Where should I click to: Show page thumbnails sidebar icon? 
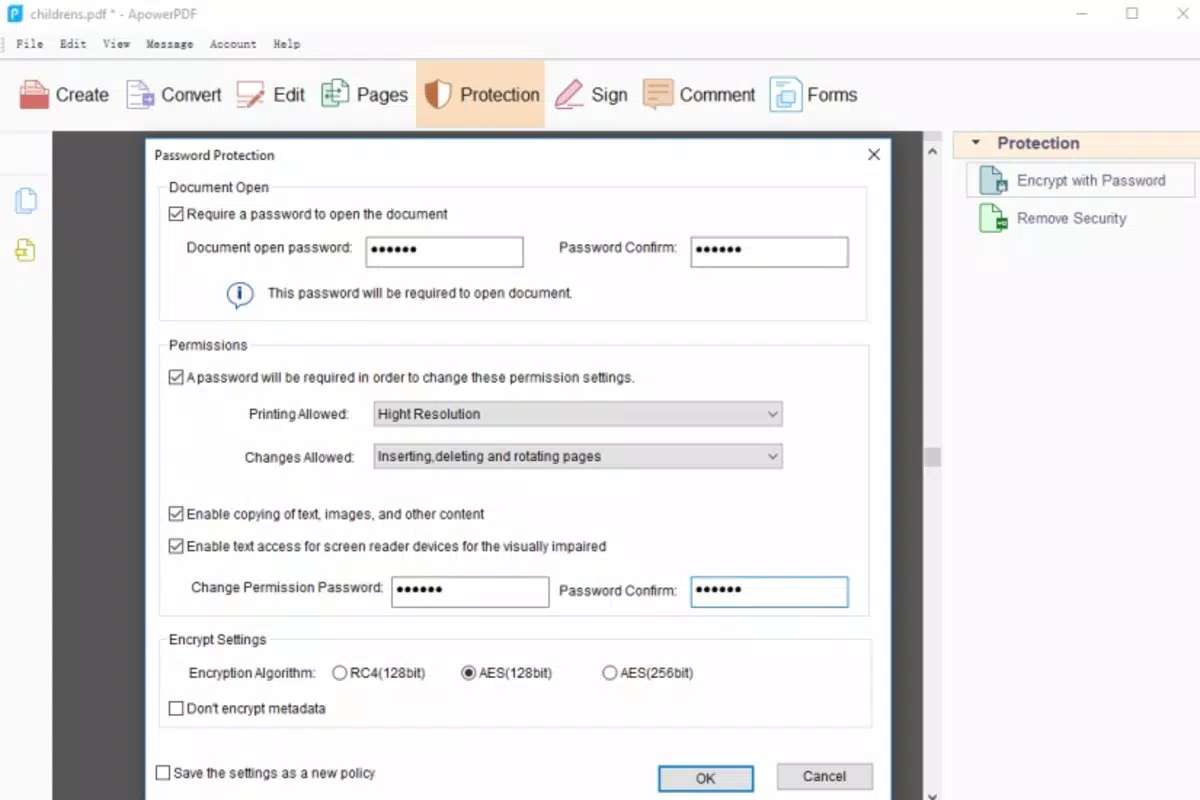pos(26,201)
